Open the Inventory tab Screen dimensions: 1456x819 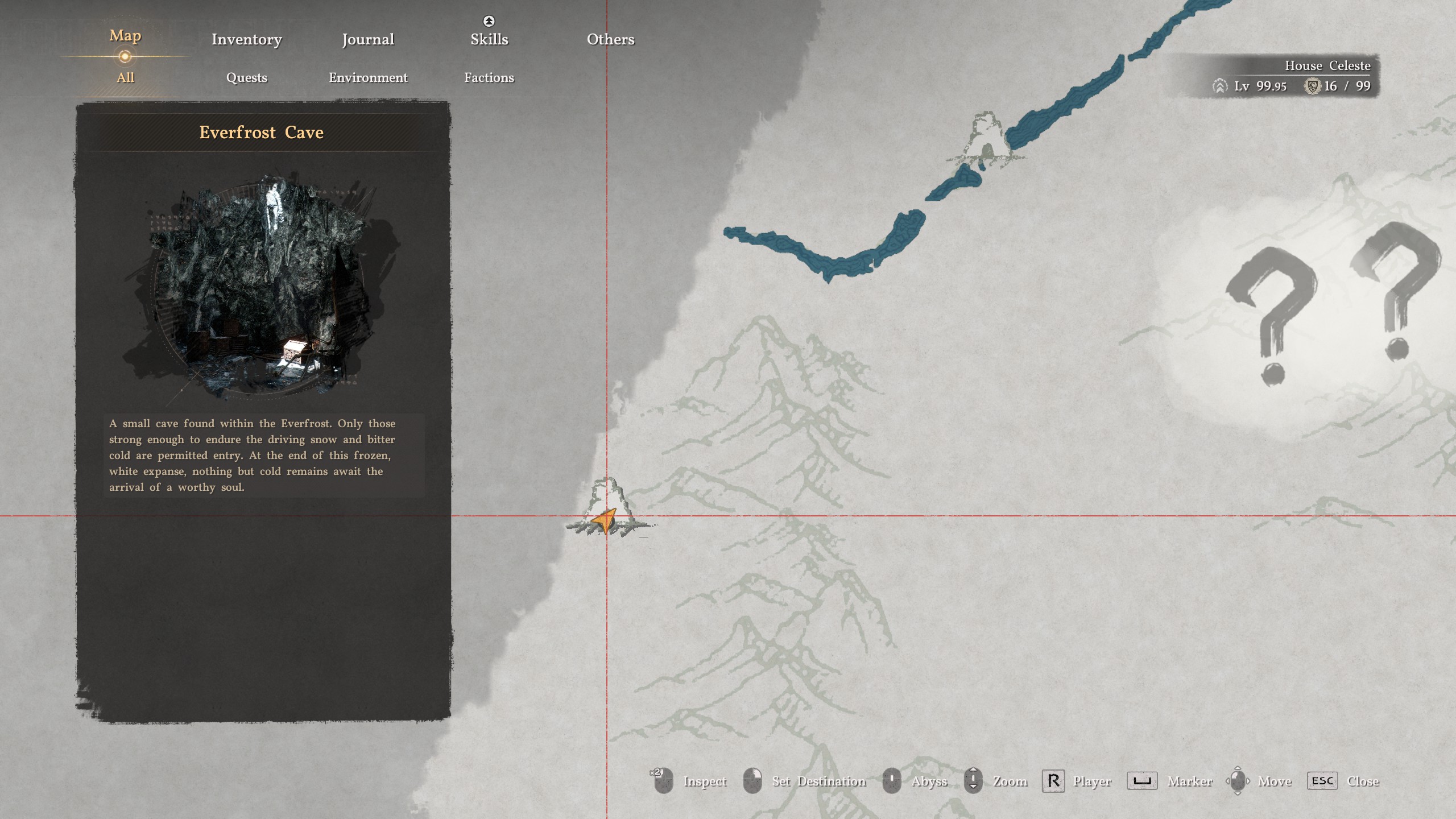247,39
